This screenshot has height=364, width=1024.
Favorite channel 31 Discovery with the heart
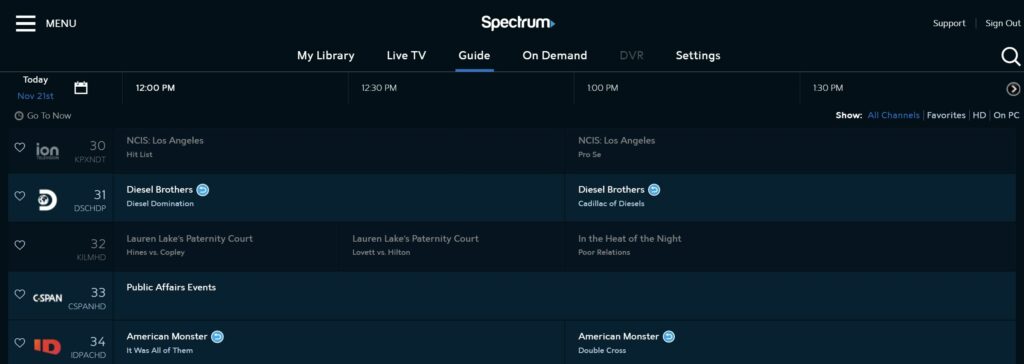20,195
